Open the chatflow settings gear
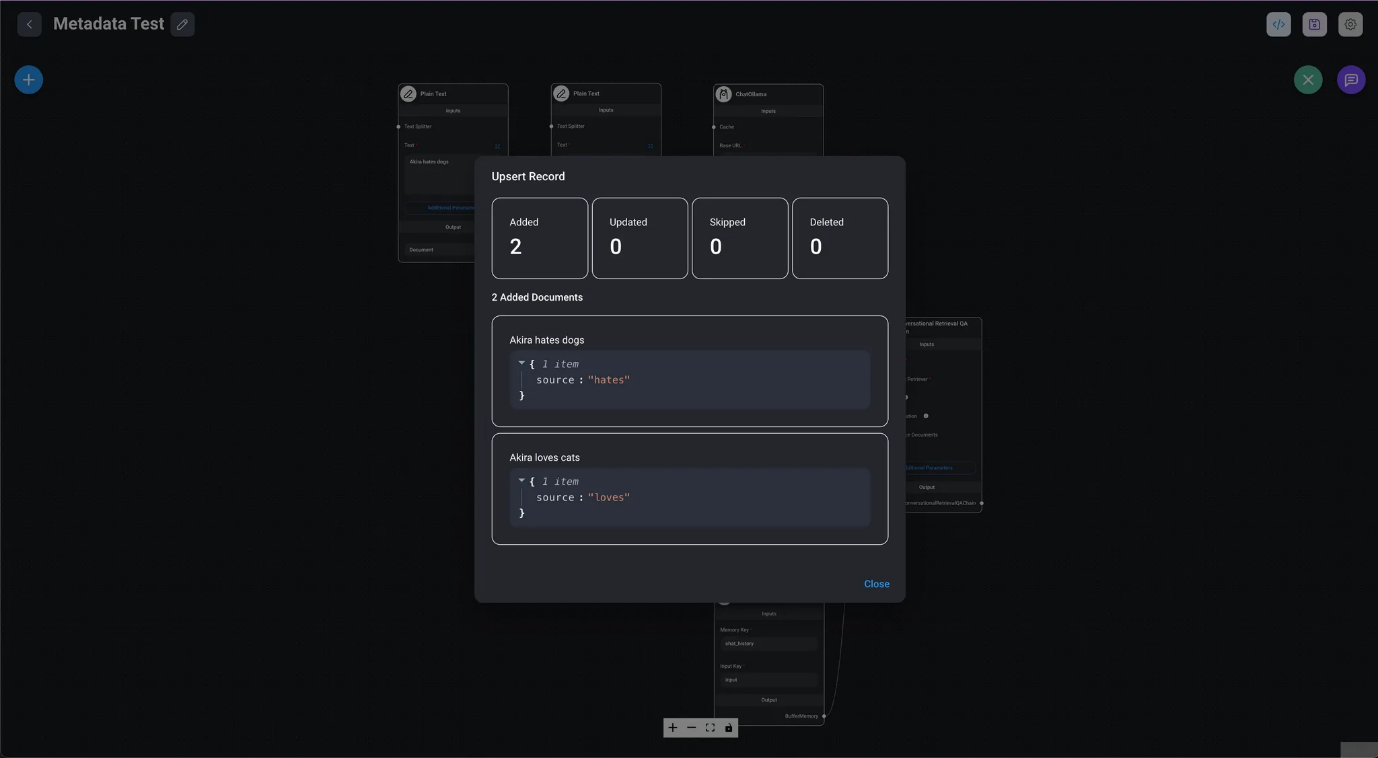The height and width of the screenshot is (758, 1378). [1350, 24]
